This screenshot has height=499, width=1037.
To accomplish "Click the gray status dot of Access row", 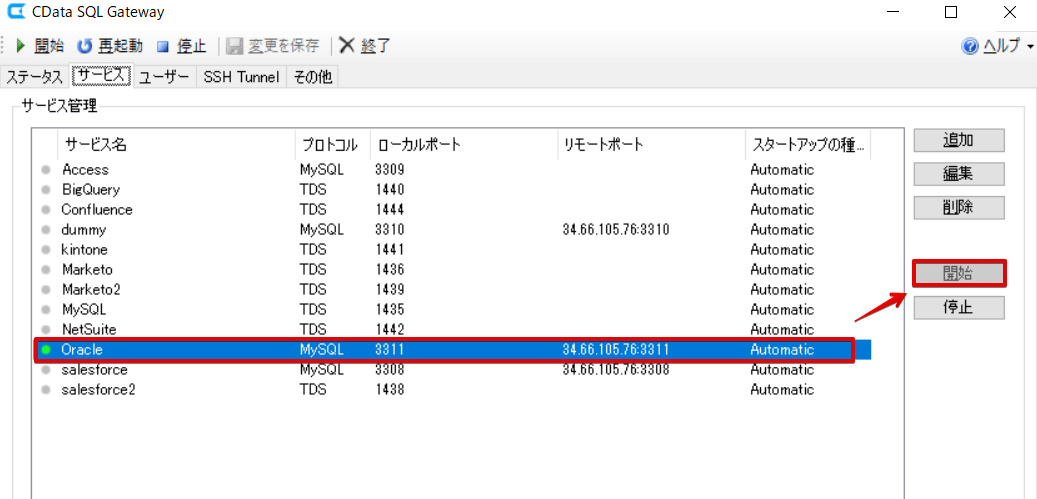I will click(x=46, y=170).
